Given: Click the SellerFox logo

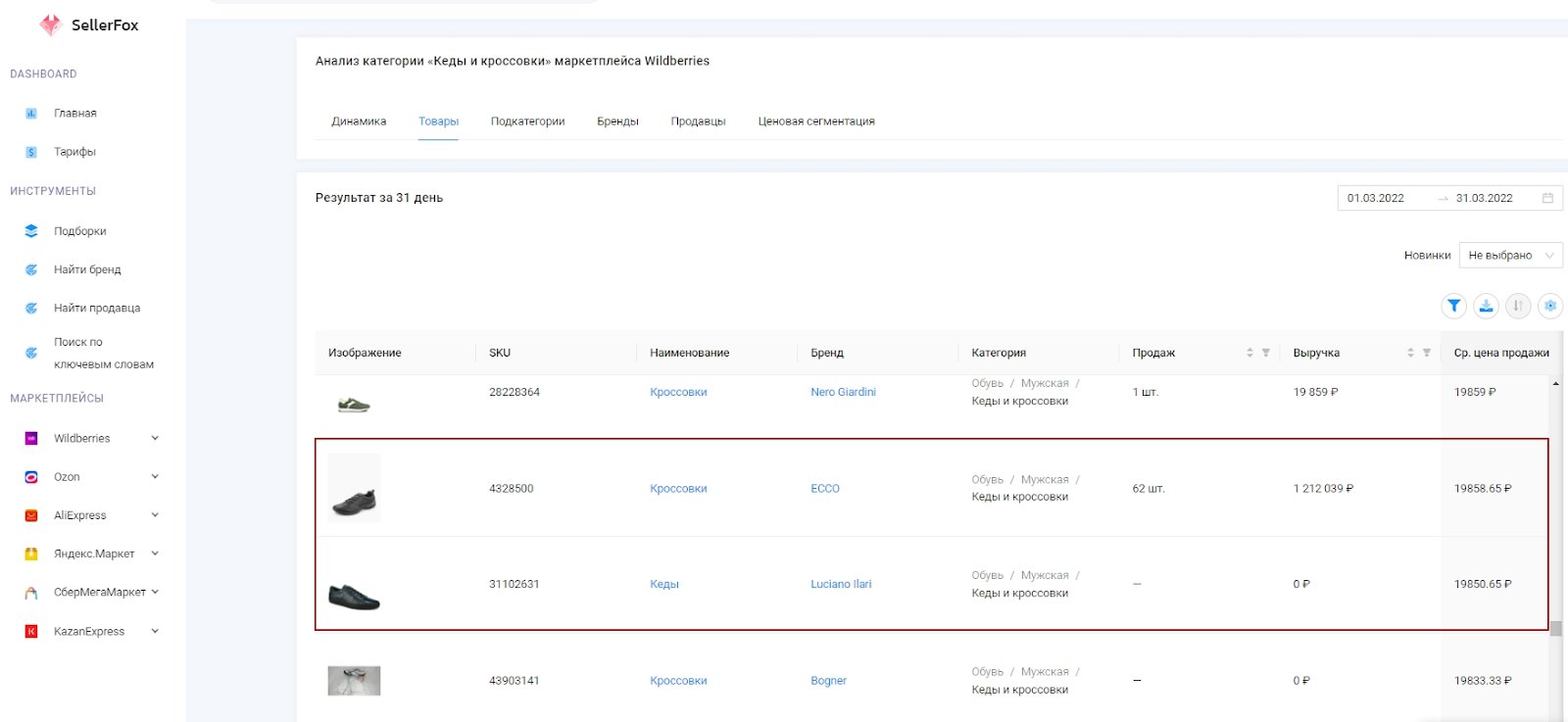Looking at the screenshot, I should [88, 25].
